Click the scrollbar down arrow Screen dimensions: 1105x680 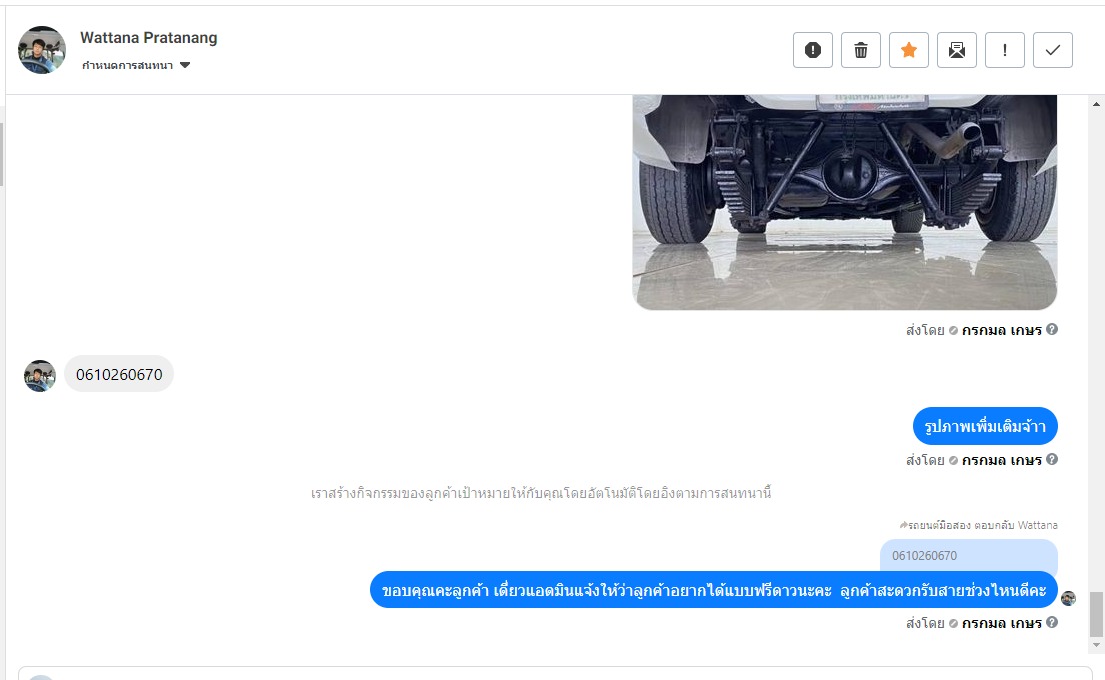pos(1096,645)
